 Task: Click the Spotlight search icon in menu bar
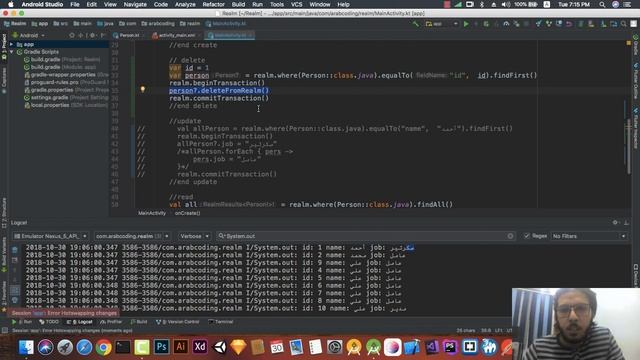click(x=602, y=4)
